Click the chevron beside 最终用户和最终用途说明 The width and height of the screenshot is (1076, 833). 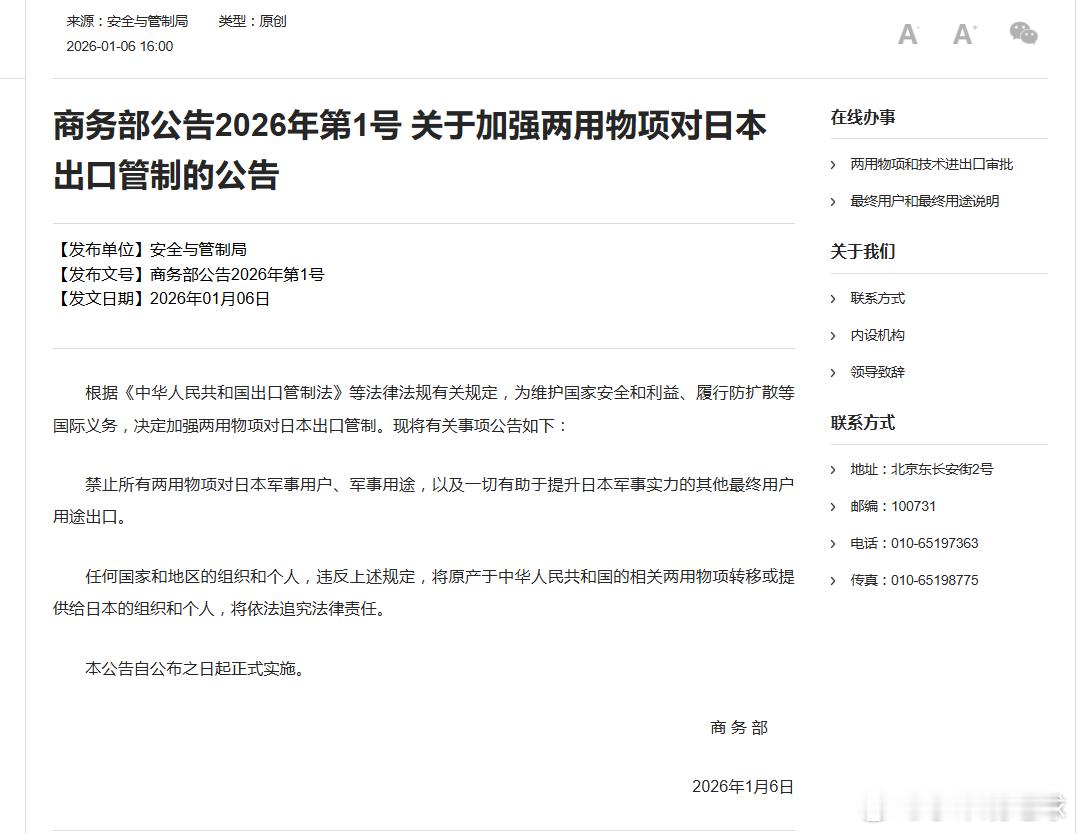835,201
